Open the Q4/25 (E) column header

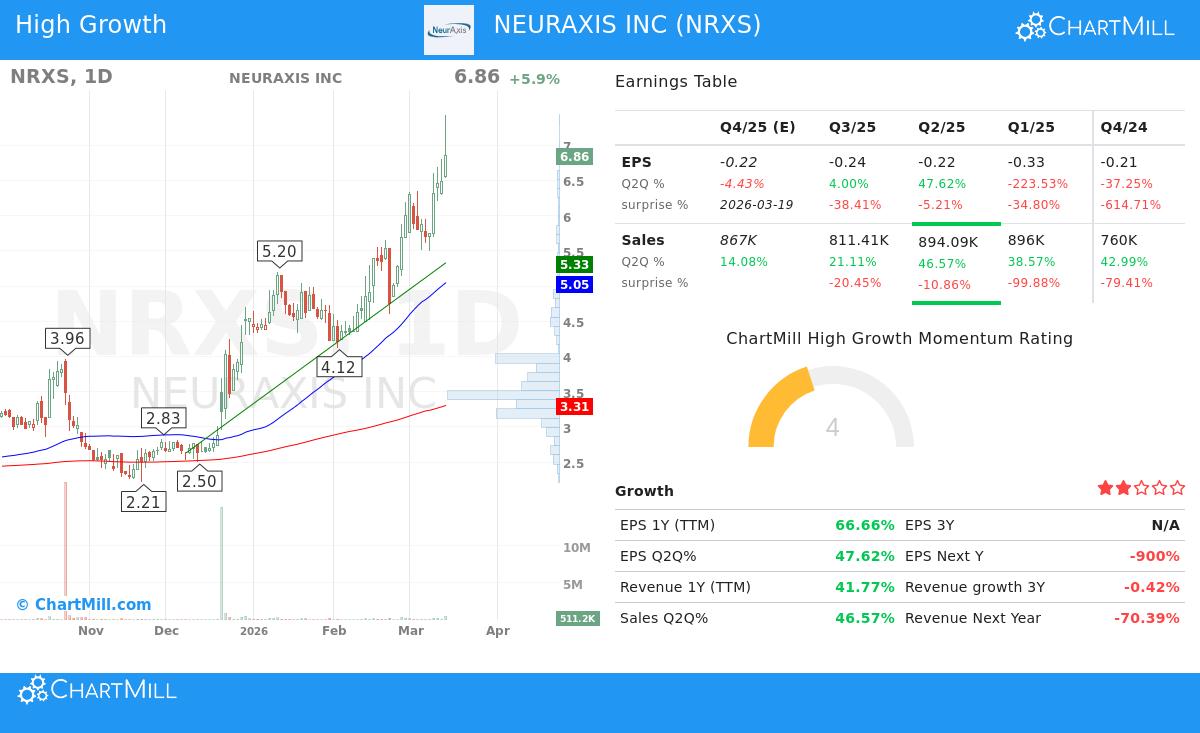(757, 127)
